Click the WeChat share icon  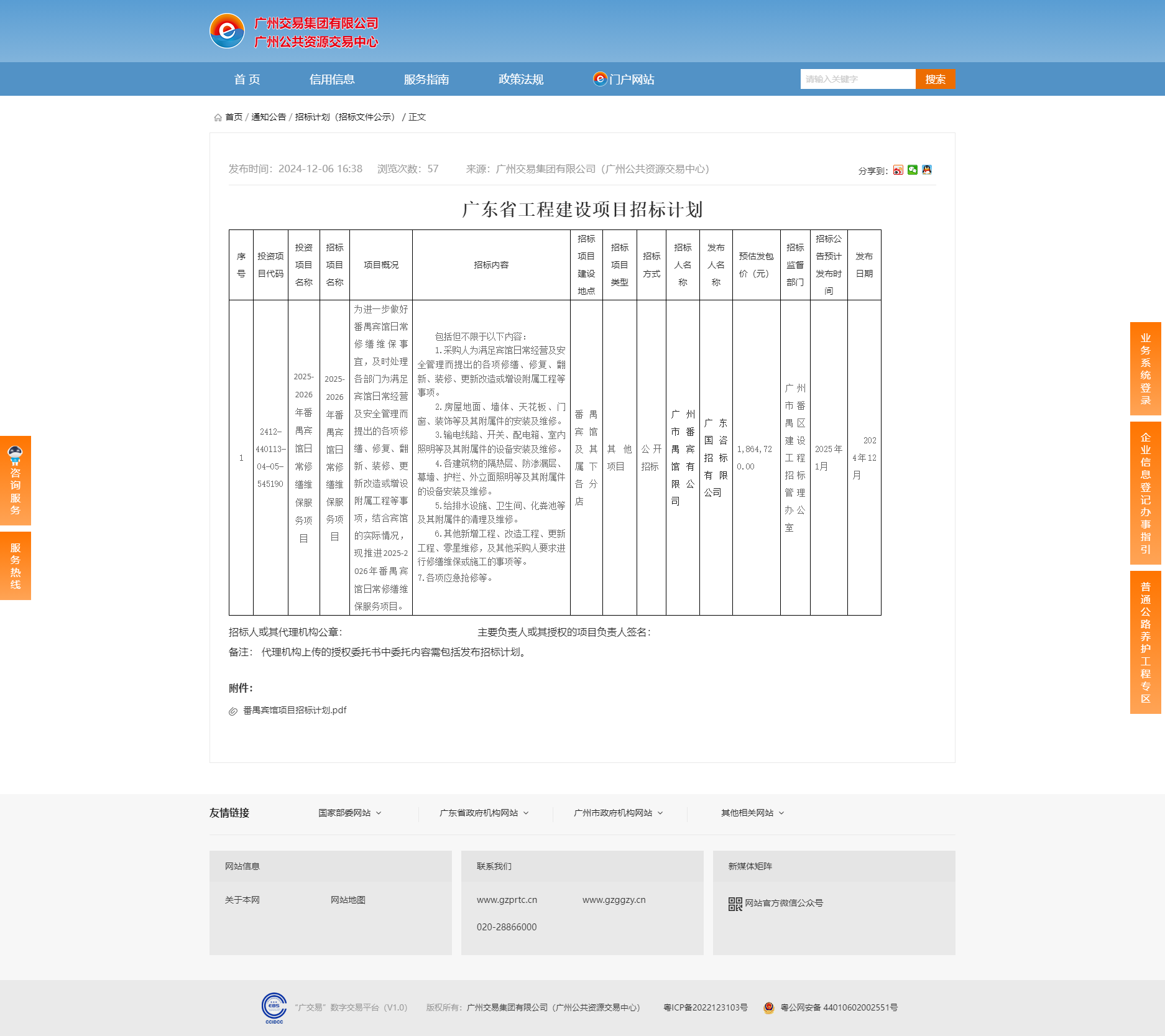tap(912, 170)
